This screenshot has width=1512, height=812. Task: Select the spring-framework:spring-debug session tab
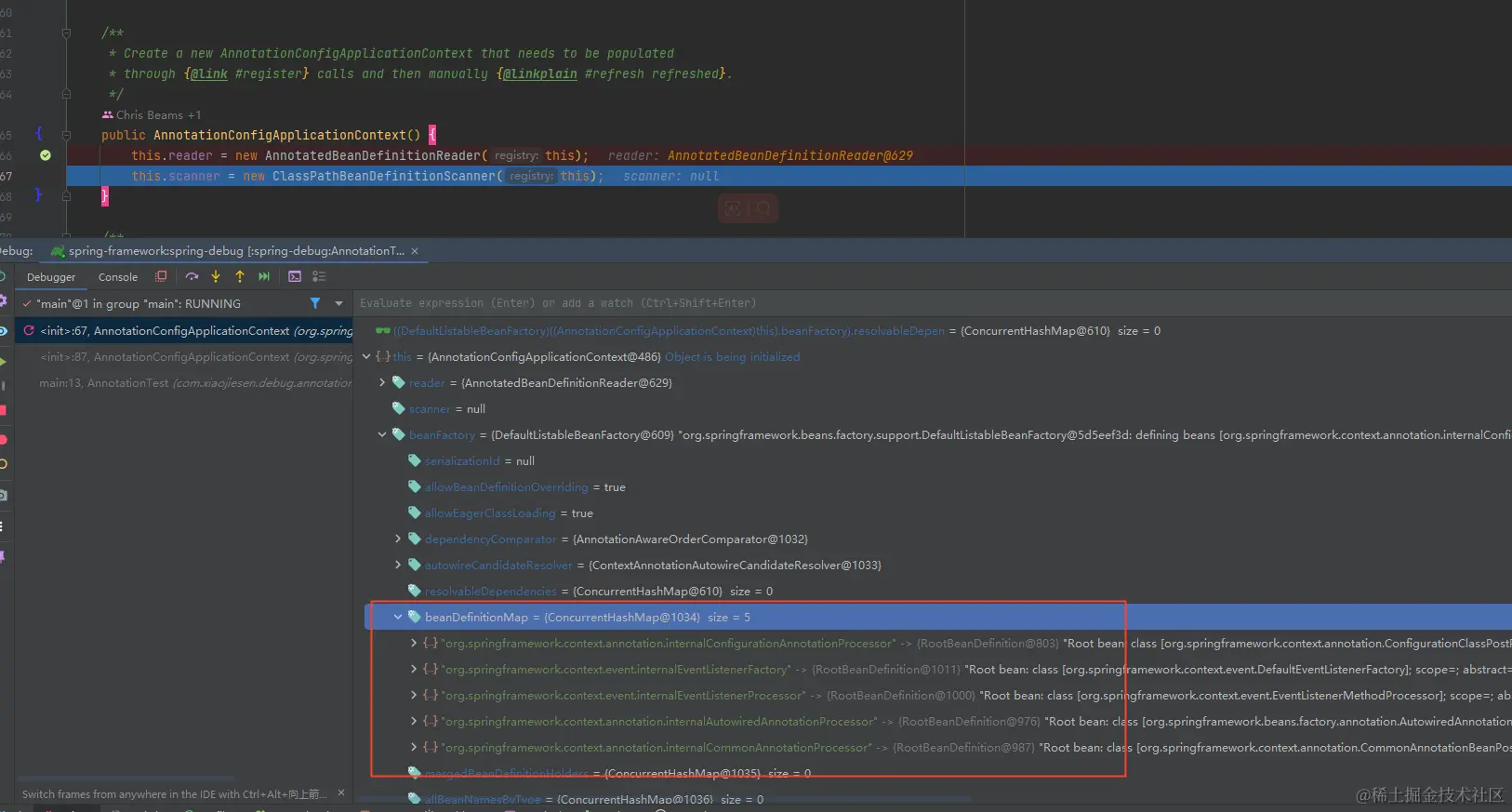point(236,251)
